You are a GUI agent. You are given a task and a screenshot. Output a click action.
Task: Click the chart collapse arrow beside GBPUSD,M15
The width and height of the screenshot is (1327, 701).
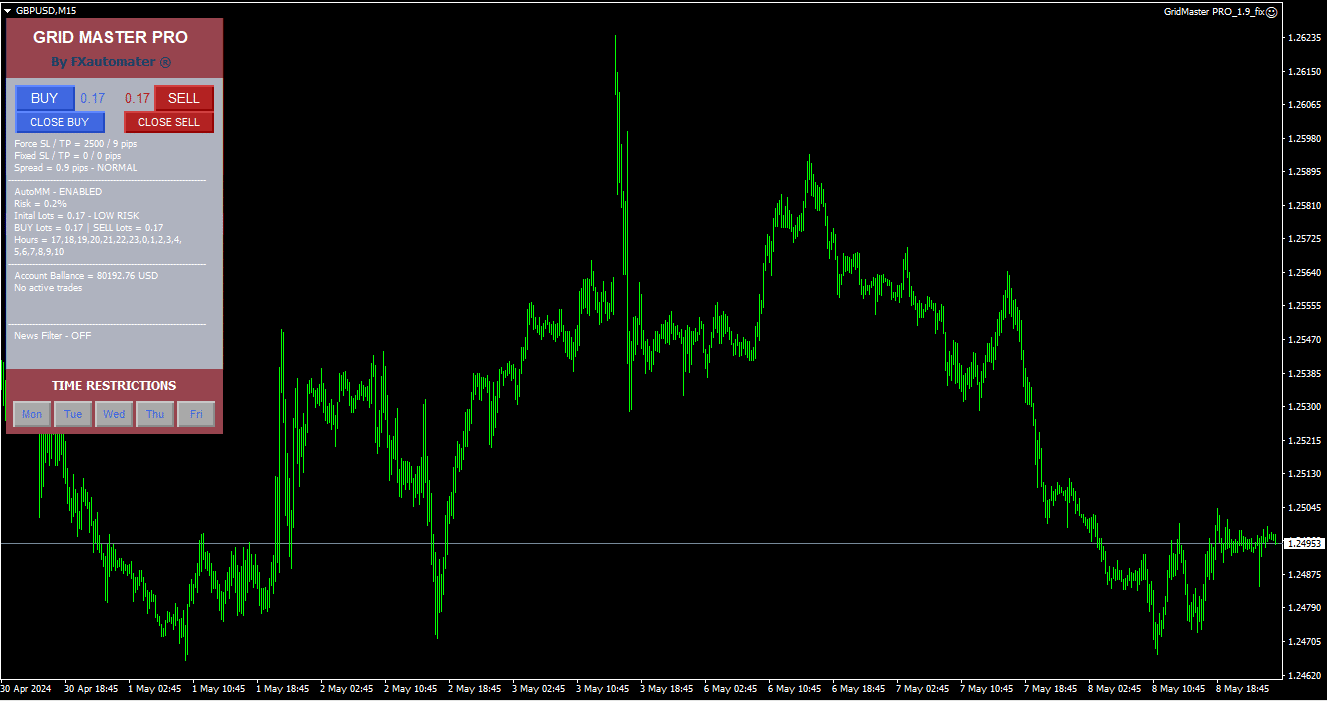[x=10, y=11]
